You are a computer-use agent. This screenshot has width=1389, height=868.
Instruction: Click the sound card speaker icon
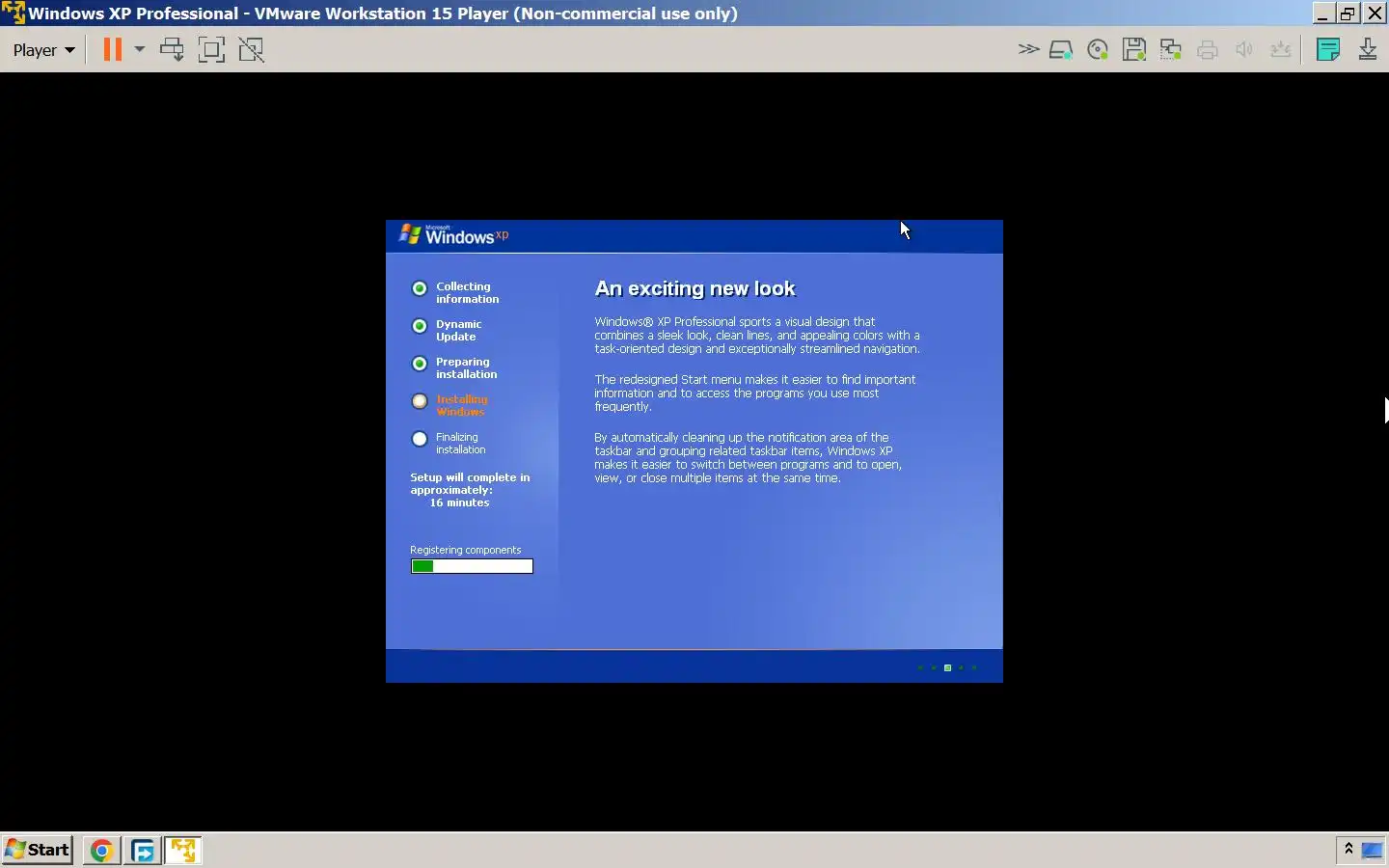pyautogui.click(x=1244, y=50)
